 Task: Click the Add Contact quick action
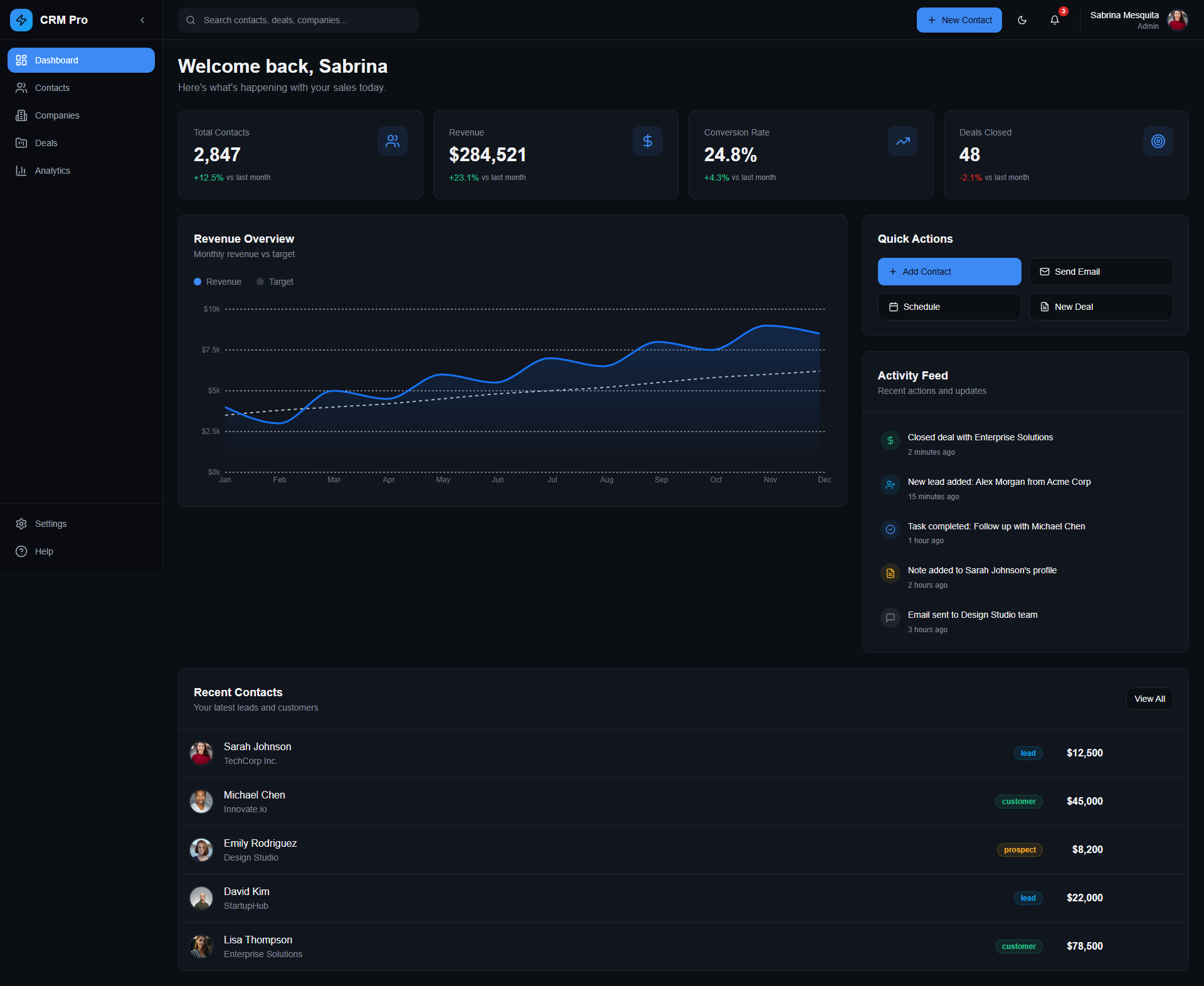tap(949, 272)
